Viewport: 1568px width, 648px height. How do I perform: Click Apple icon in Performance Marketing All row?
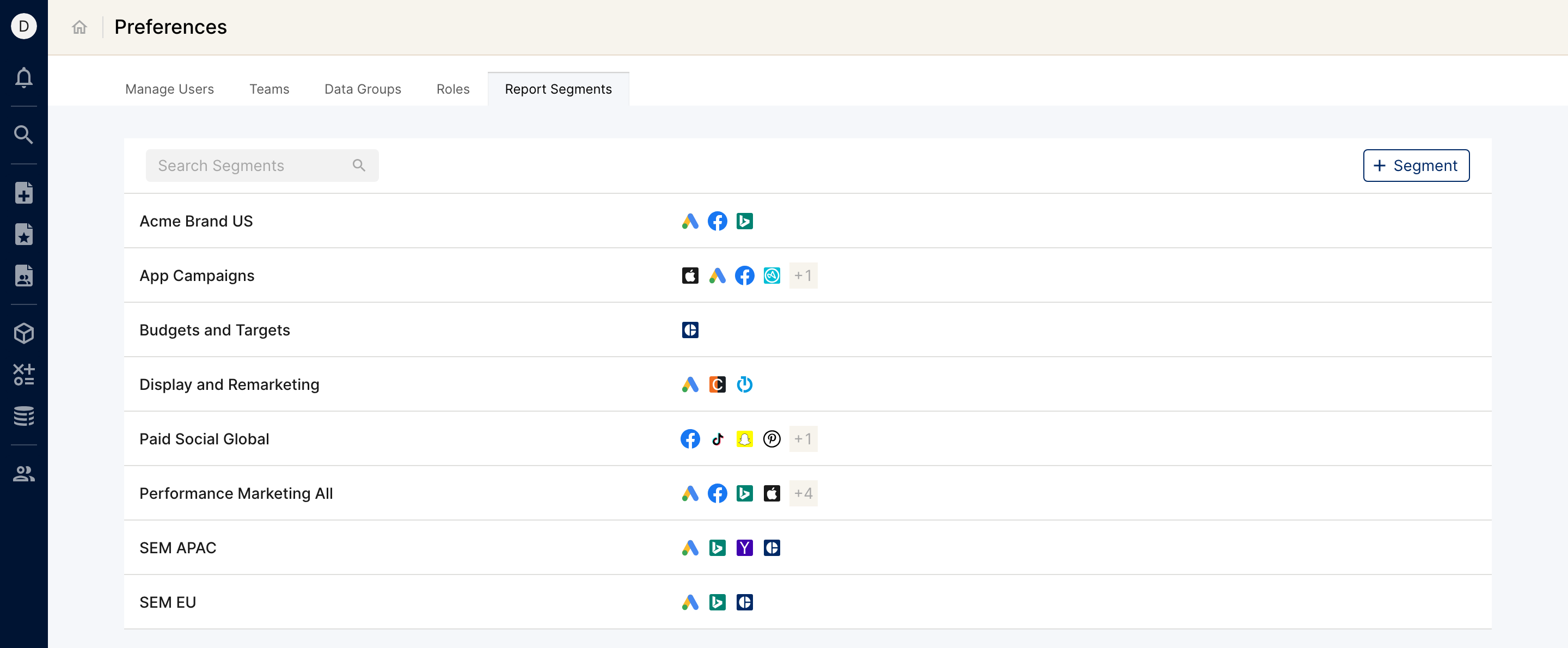[772, 493]
